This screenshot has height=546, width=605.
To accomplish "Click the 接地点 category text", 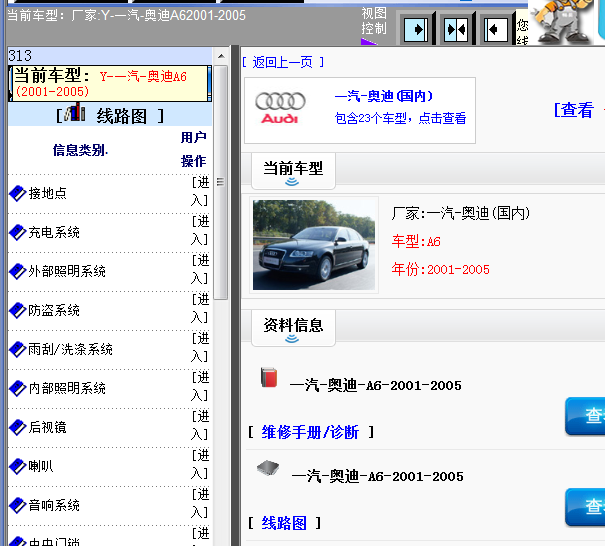I will [47, 193].
